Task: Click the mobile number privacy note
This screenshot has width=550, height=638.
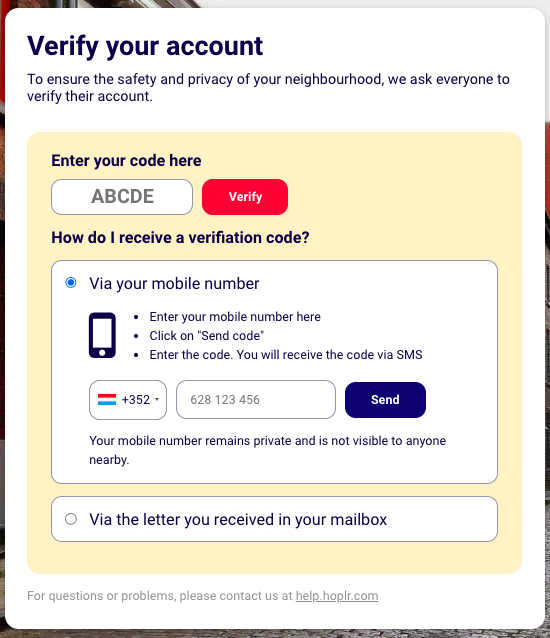Action: tap(268, 450)
